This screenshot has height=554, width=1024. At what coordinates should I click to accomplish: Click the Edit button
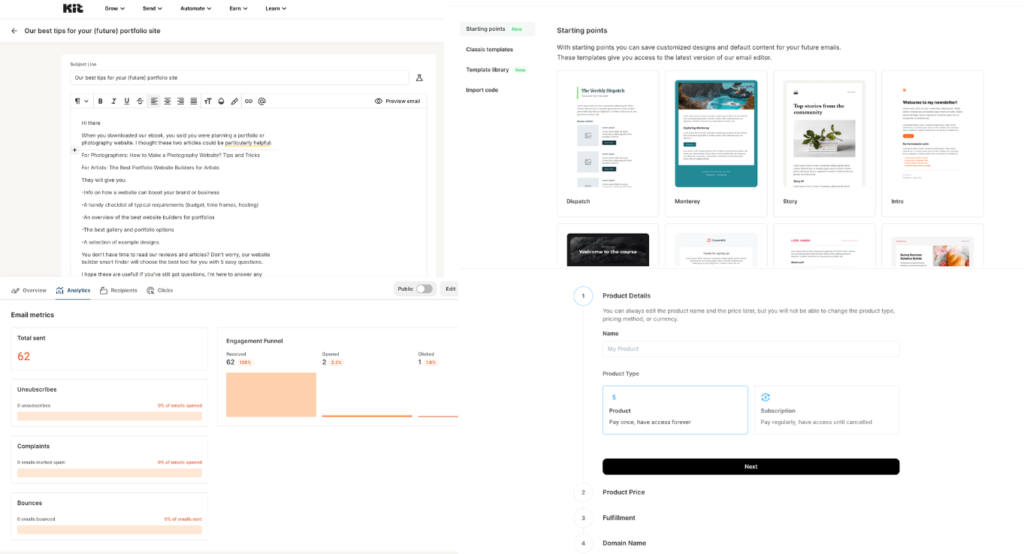click(x=450, y=289)
